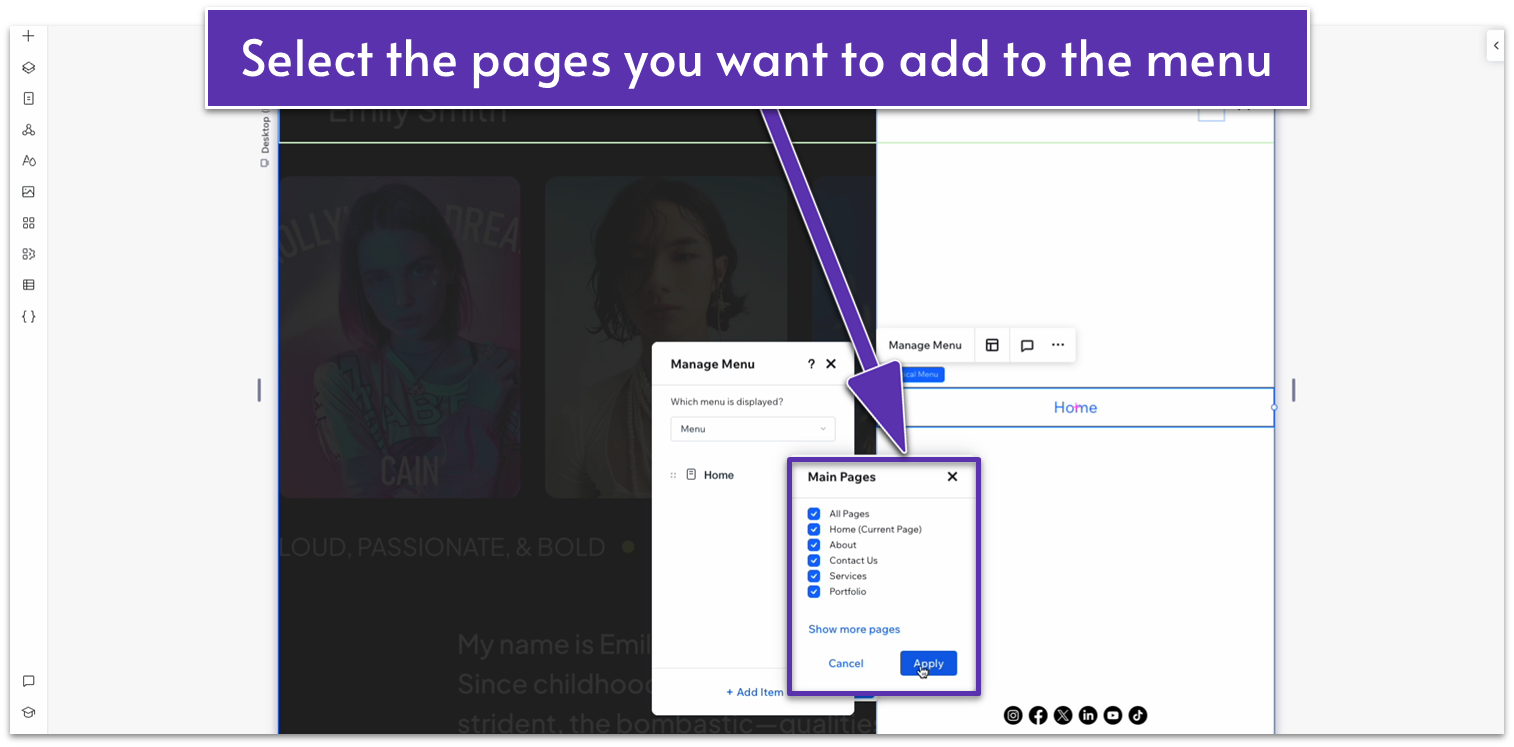Viewport: 1514px width, 747px height.
Task: Open the Site Styles text-and-drop icon
Action: click(x=28, y=160)
